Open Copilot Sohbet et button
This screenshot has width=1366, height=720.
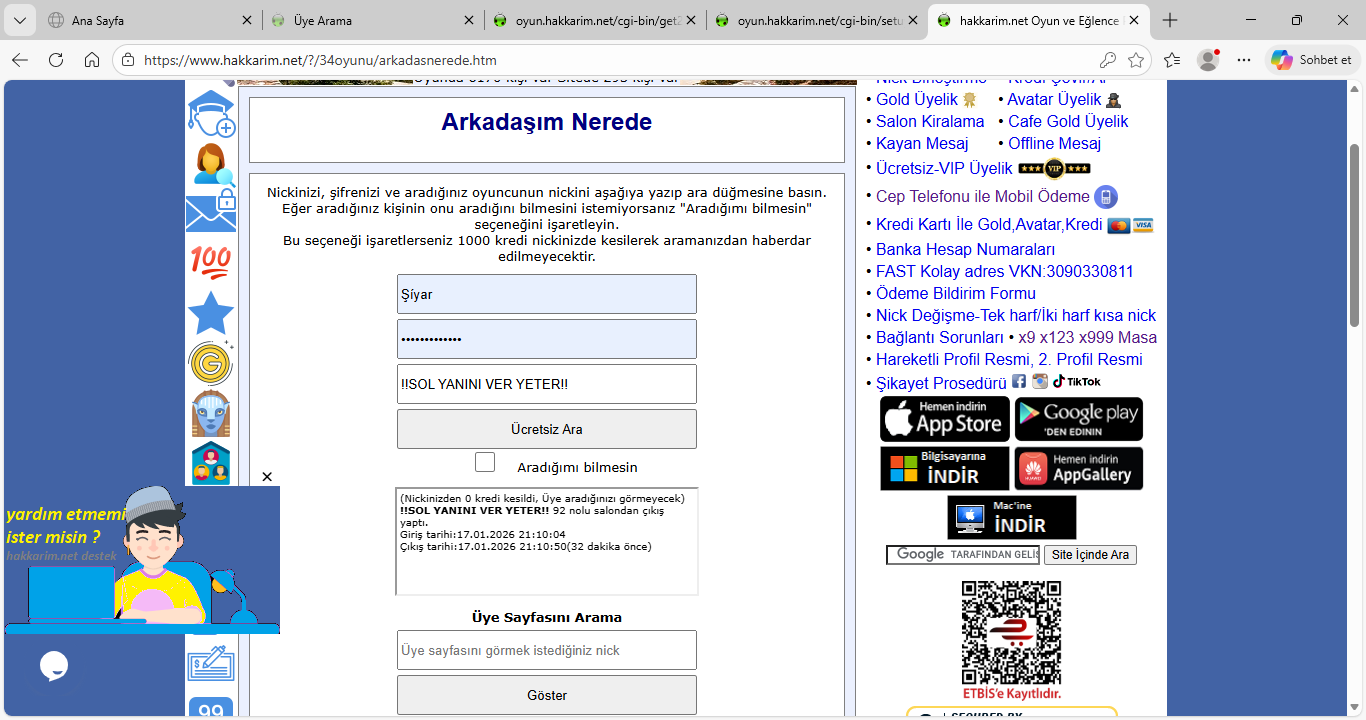pyautogui.click(x=1312, y=60)
